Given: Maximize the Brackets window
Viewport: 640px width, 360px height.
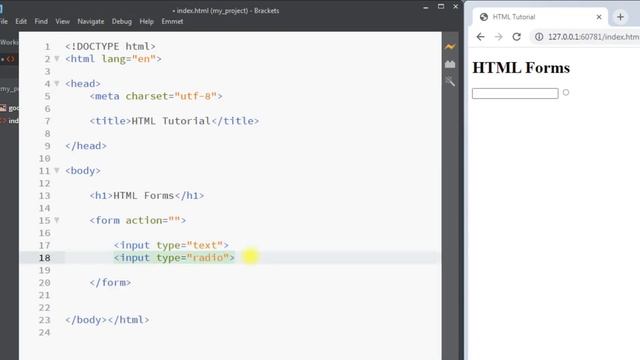Looking at the screenshot, I should pyautogui.click(x=441, y=7).
